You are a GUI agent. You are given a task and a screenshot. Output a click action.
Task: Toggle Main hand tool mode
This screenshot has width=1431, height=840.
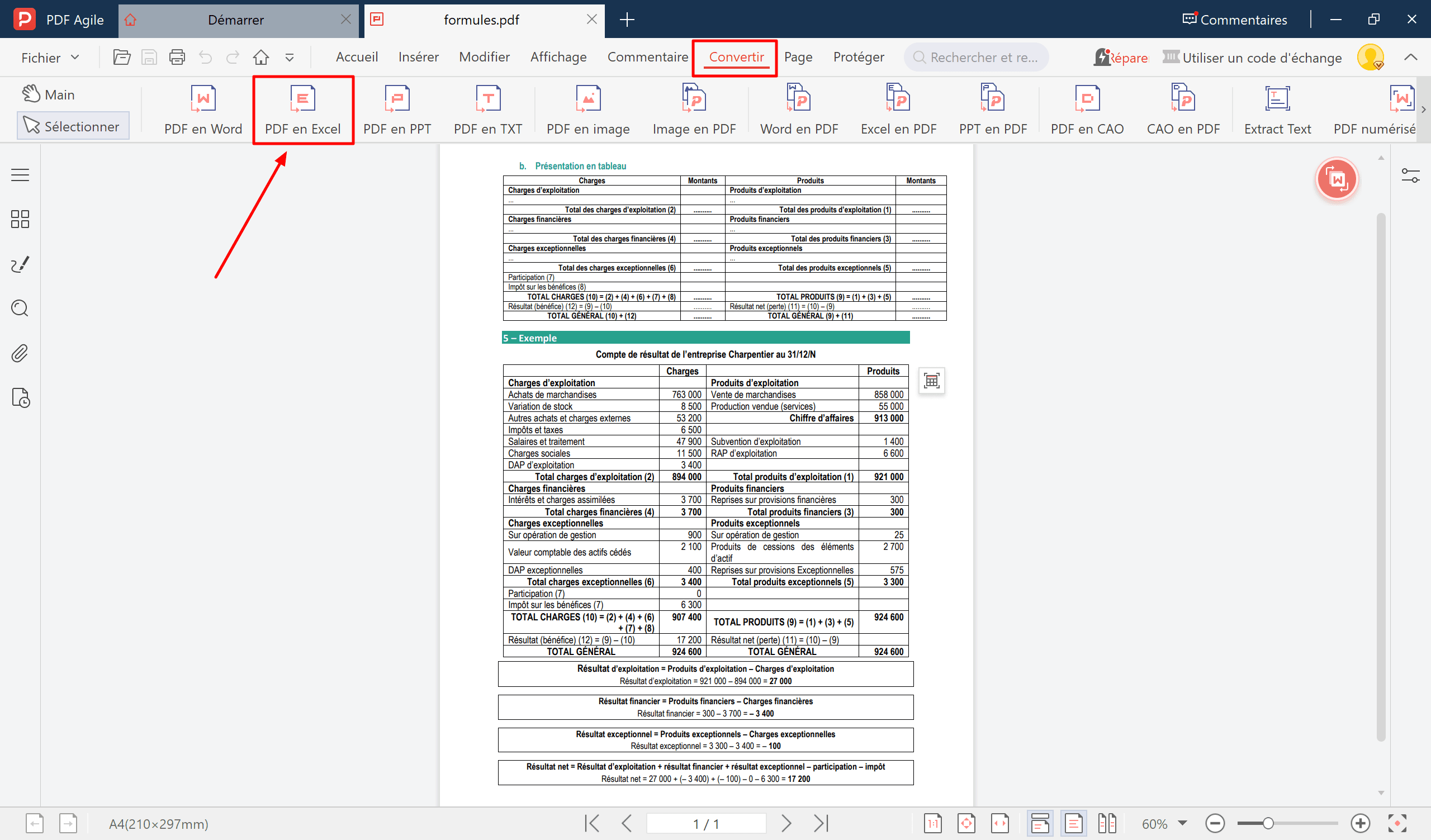49,94
